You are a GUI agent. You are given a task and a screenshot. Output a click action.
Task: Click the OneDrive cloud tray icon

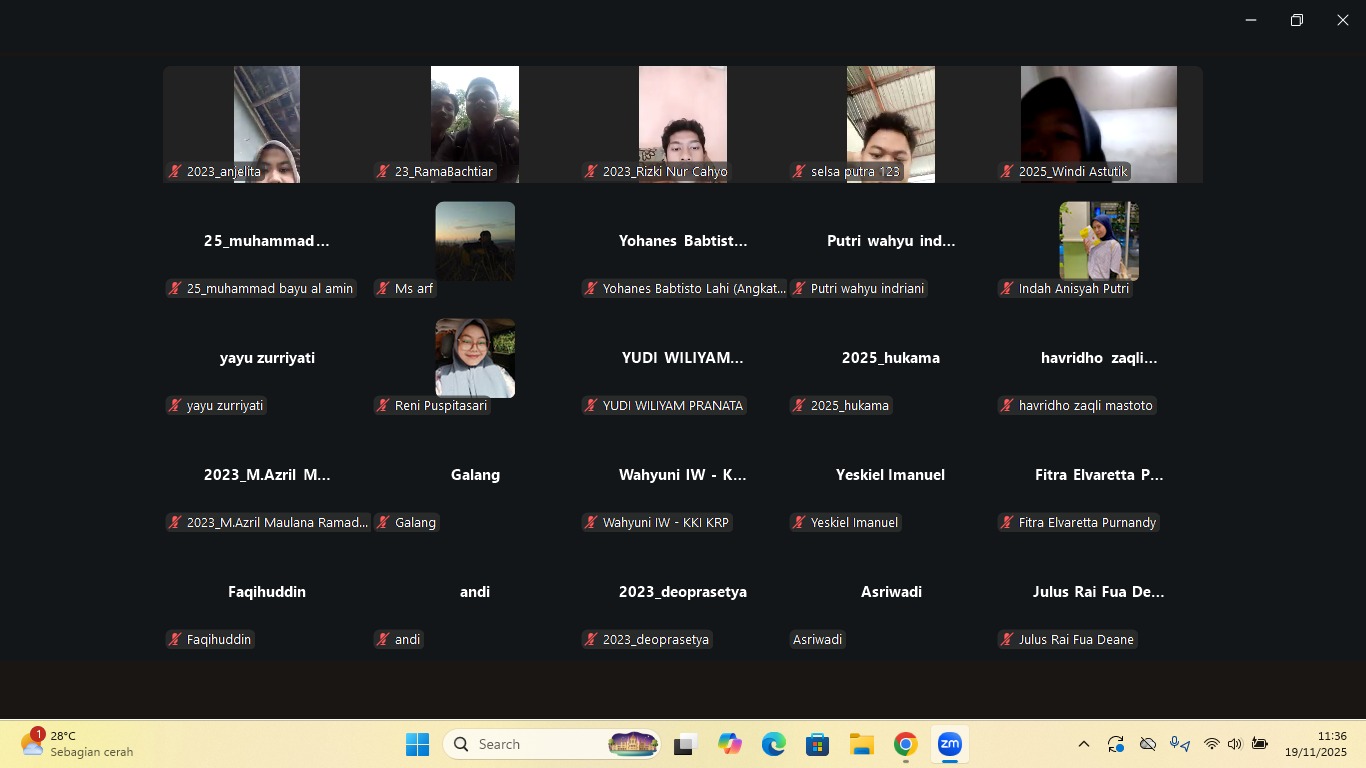(1148, 744)
